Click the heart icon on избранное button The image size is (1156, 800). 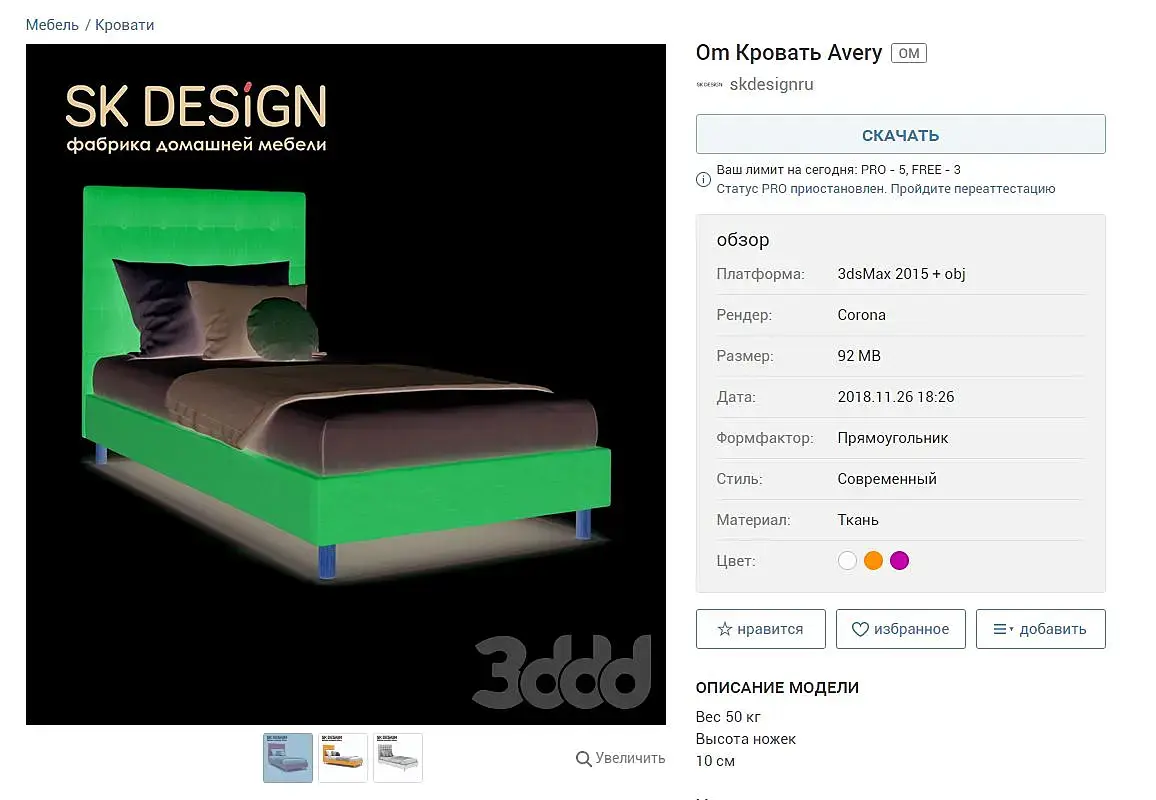click(x=860, y=629)
